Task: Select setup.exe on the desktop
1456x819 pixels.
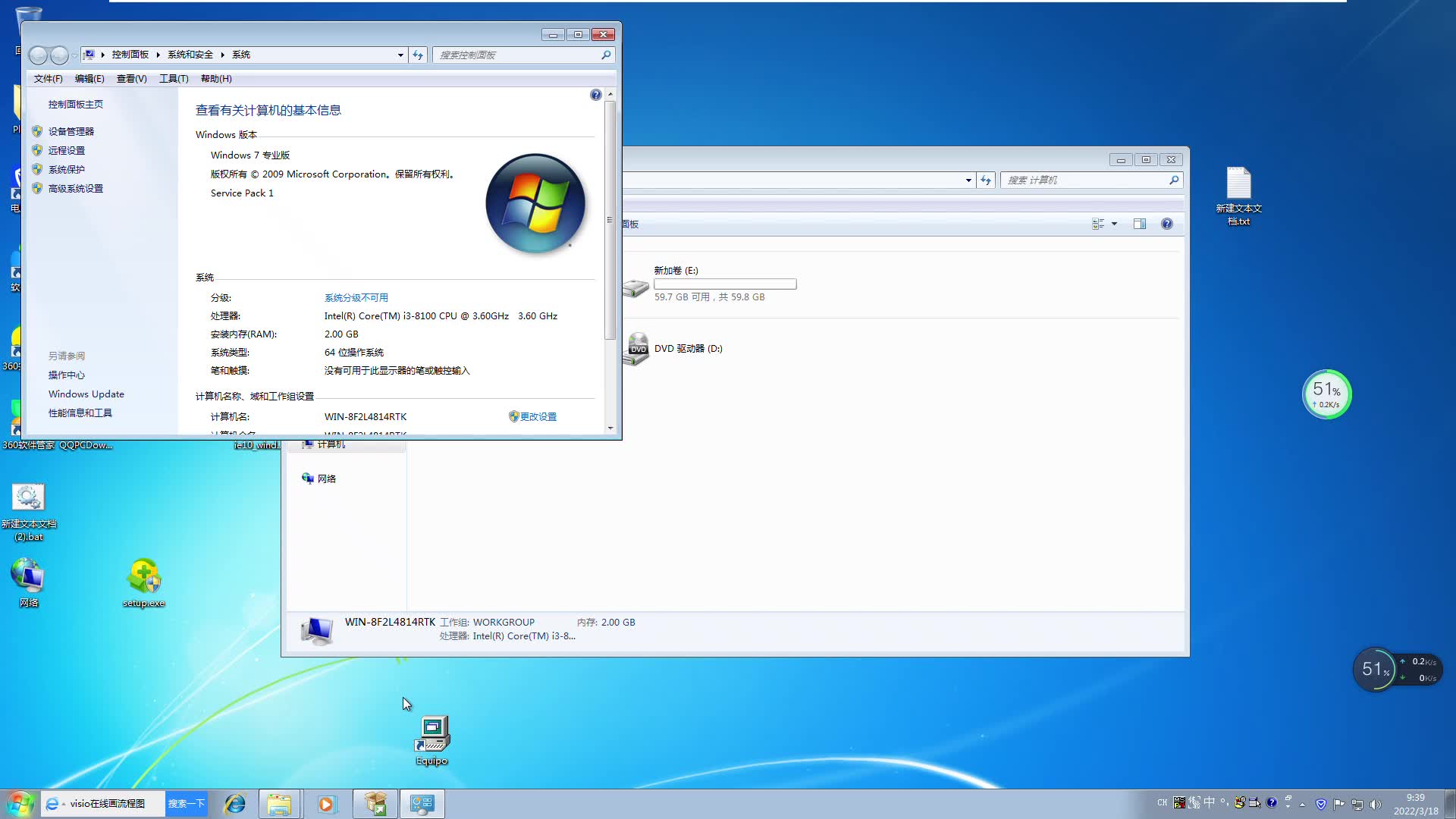Action: [x=144, y=582]
